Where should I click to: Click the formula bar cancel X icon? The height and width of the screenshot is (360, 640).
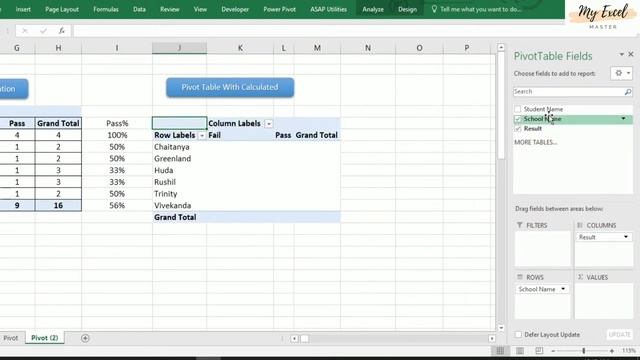point(25,31)
